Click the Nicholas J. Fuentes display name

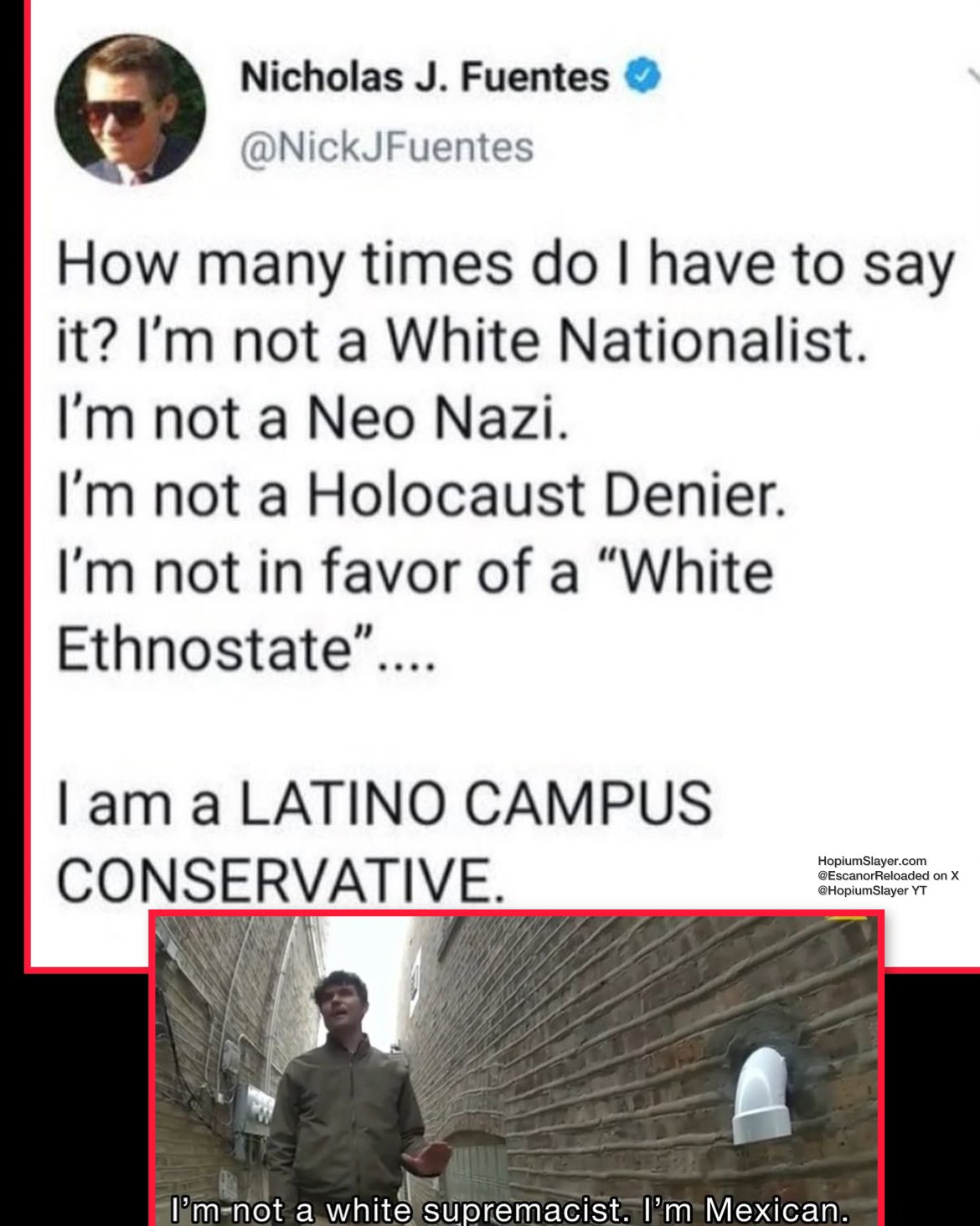[x=426, y=78]
